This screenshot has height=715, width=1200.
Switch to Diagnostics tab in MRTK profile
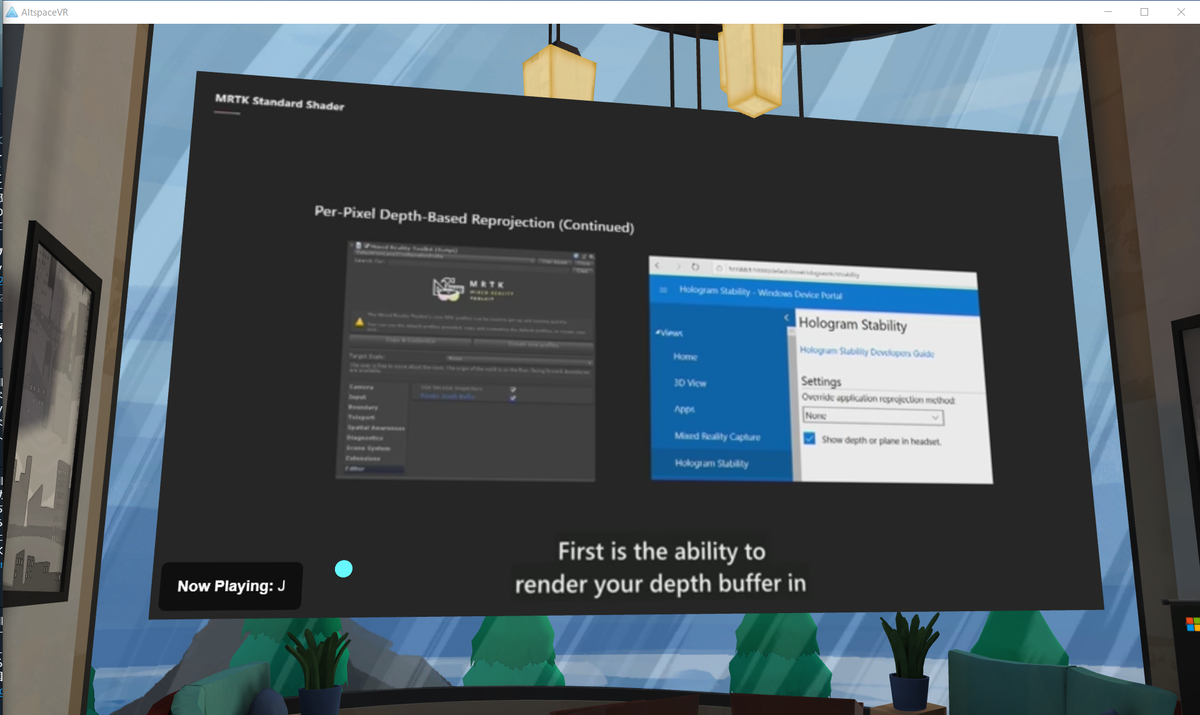365,438
